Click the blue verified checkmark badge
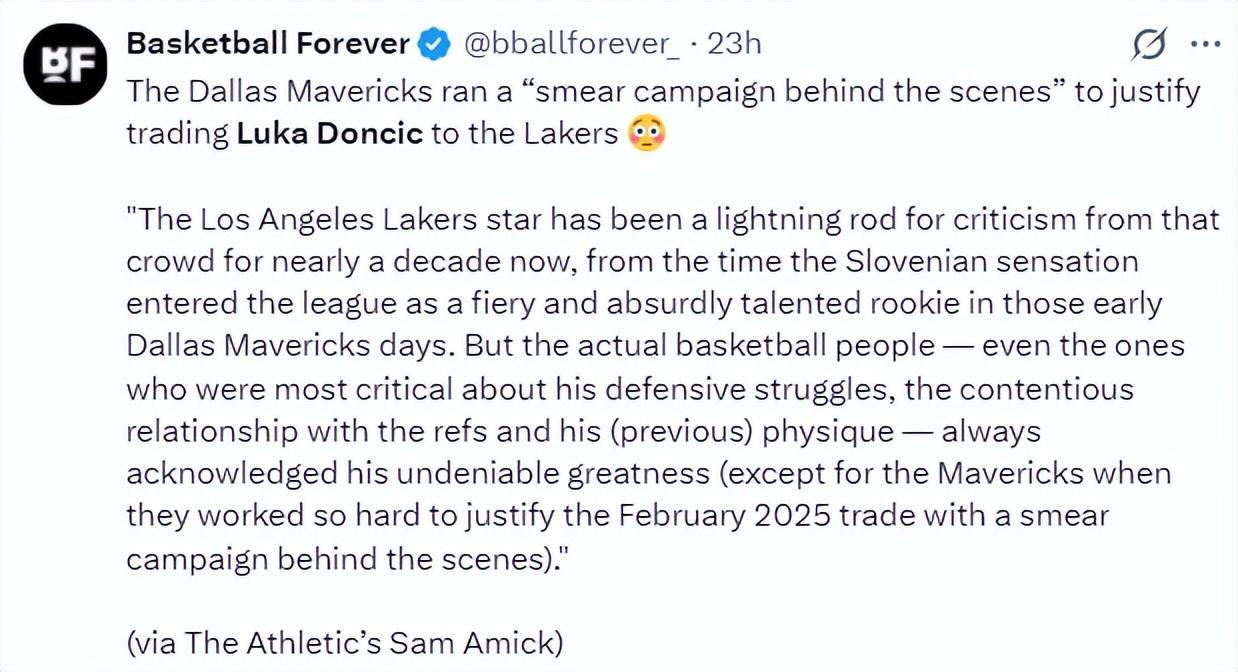This screenshot has width=1238, height=672. pos(432,44)
